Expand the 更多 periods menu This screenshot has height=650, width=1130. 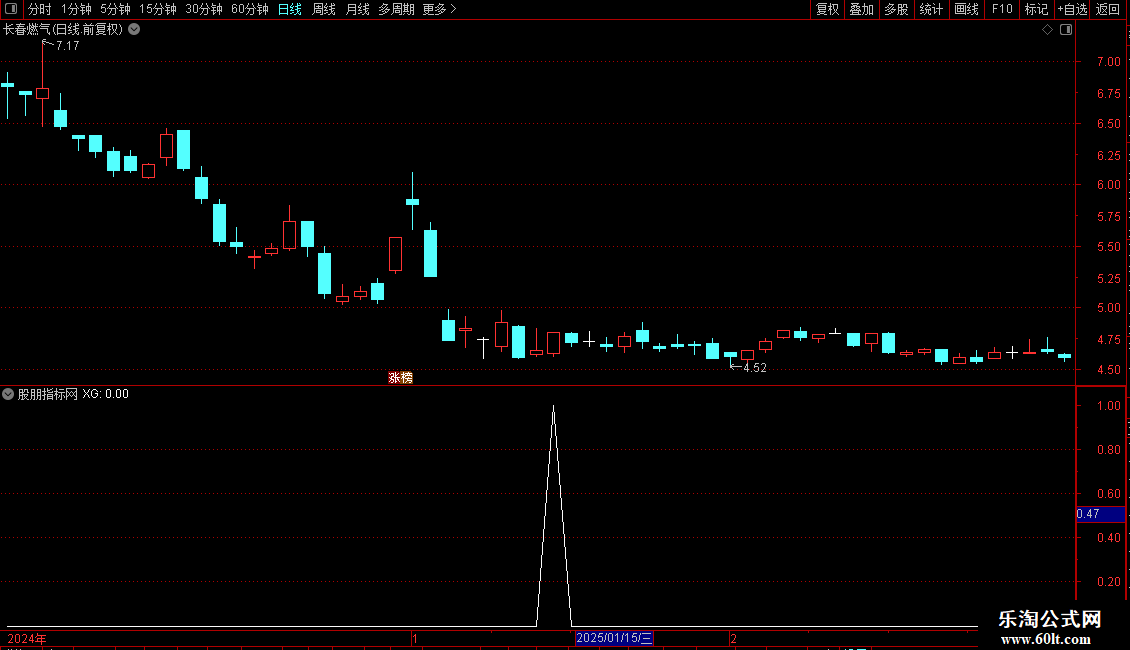point(440,9)
